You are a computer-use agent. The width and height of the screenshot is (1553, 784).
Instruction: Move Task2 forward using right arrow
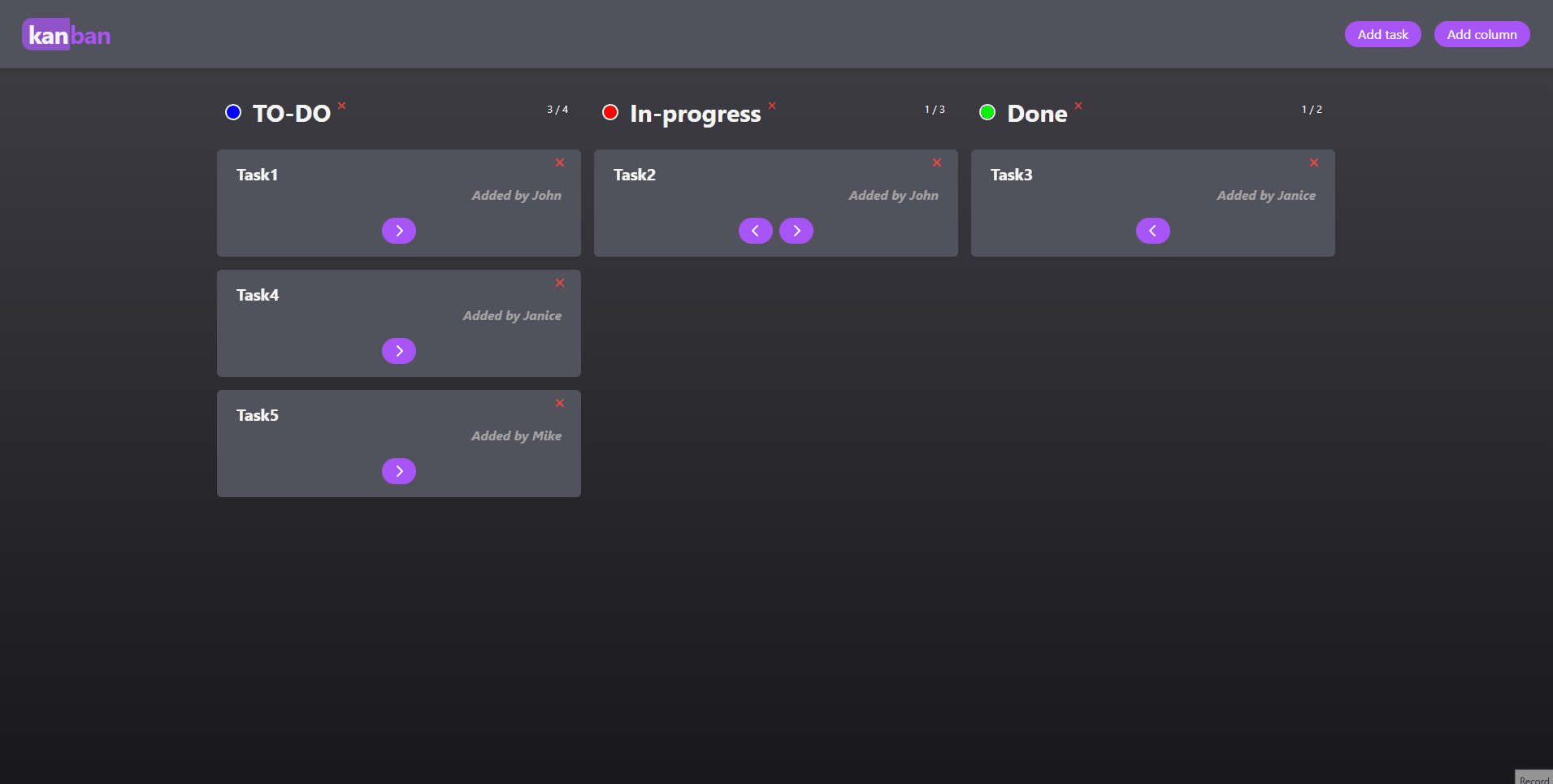point(796,231)
